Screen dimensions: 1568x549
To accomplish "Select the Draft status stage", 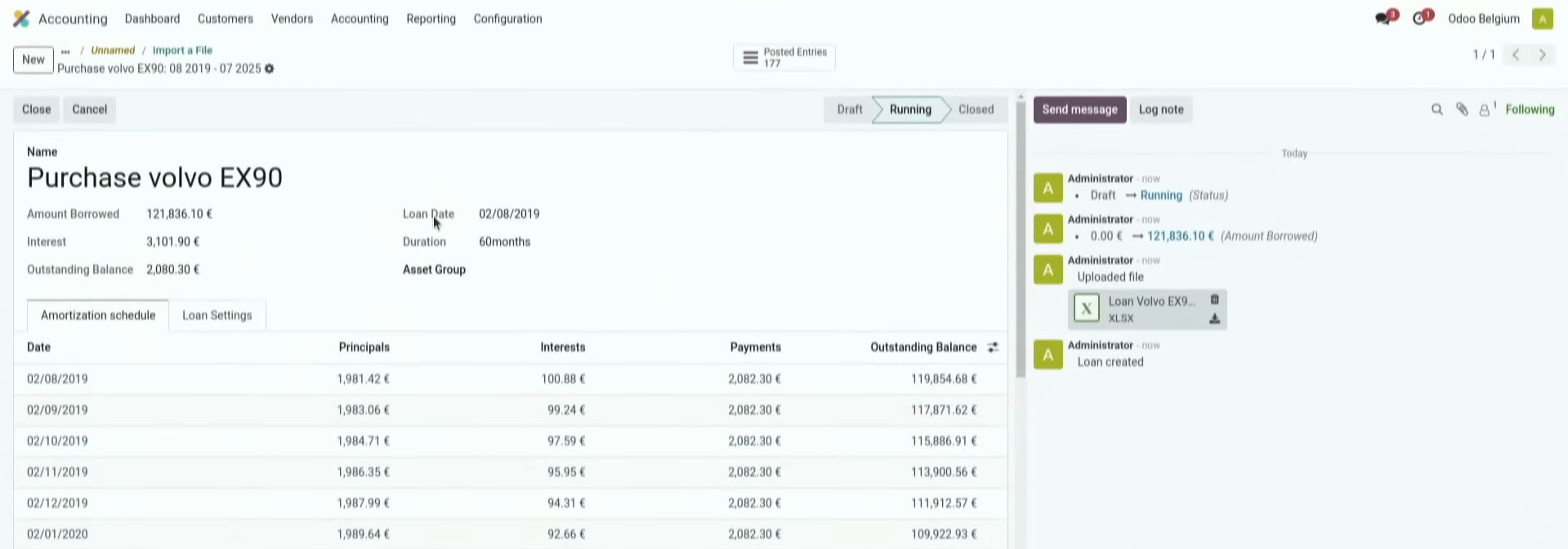I will coord(849,109).
